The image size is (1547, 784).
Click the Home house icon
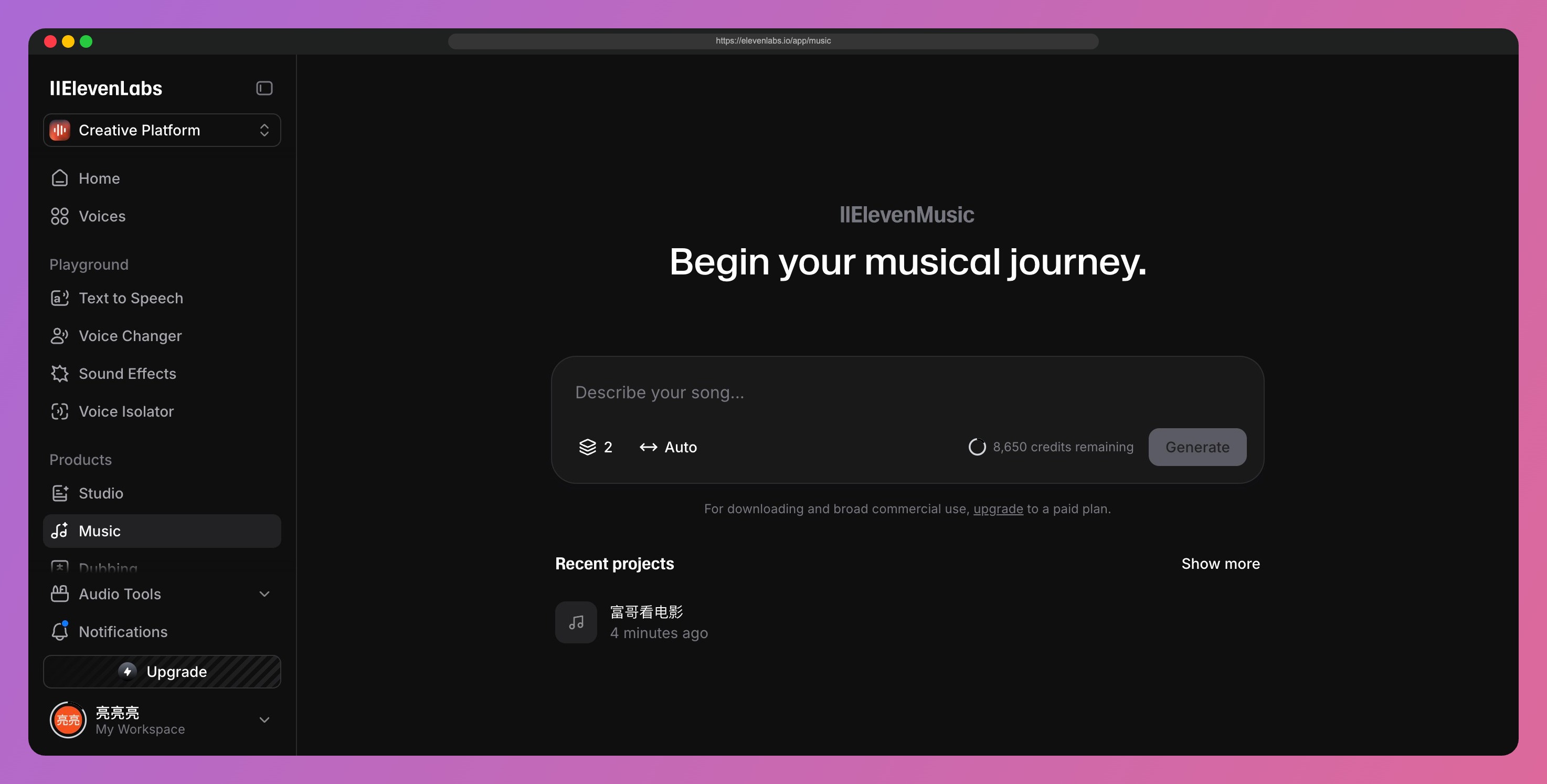pyautogui.click(x=59, y=178)
